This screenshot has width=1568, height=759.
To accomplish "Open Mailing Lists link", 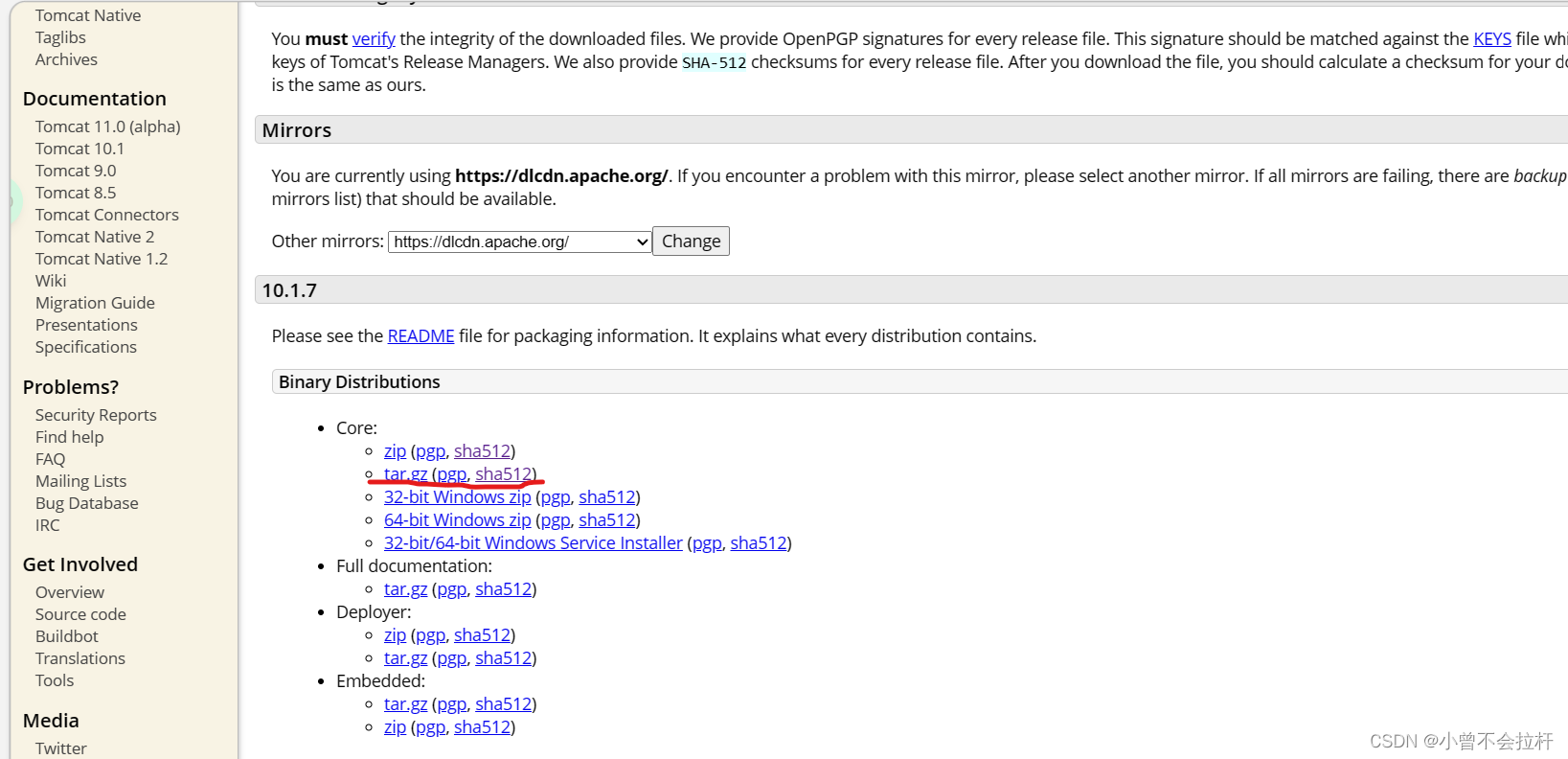I will tap(80, 481).
